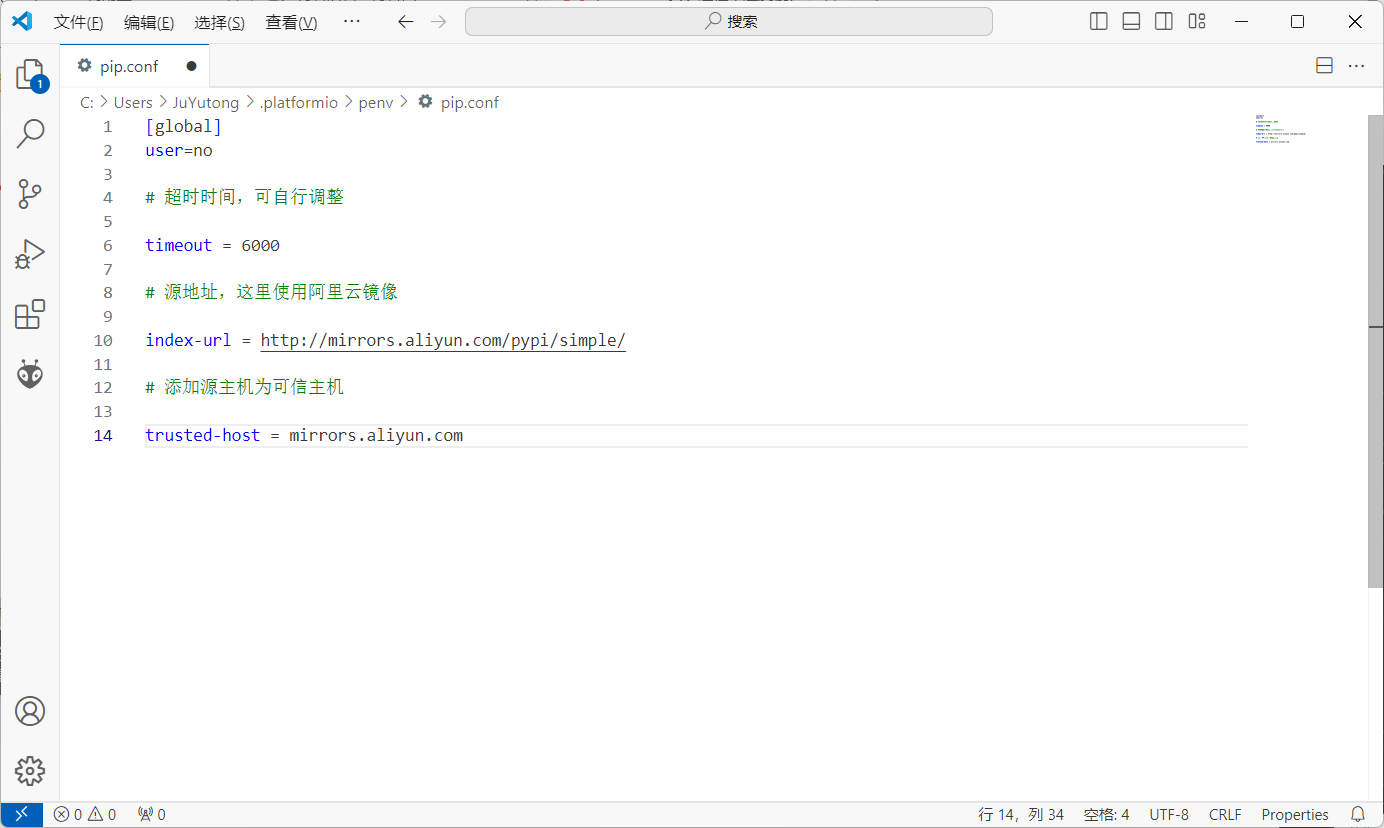Click the gear icon on pip.conf tab
Viewport: 1384px width, 828px height.
[x=85, y=66]
